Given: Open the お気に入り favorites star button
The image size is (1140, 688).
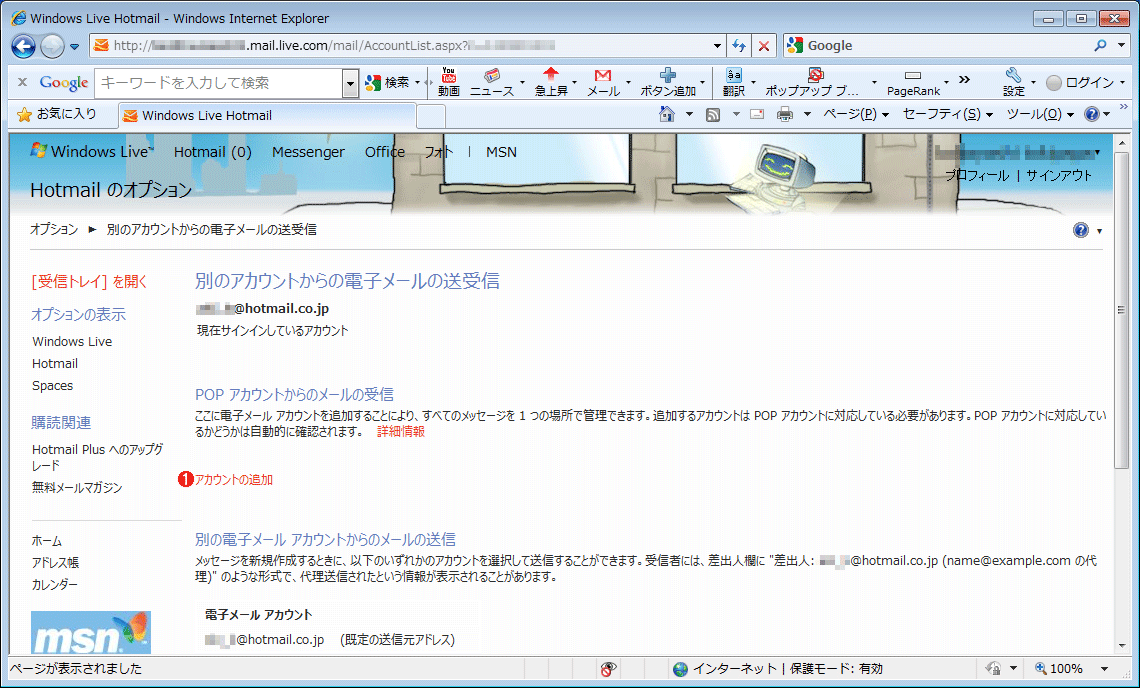Looking at the screenshot, I should point(57,114).
